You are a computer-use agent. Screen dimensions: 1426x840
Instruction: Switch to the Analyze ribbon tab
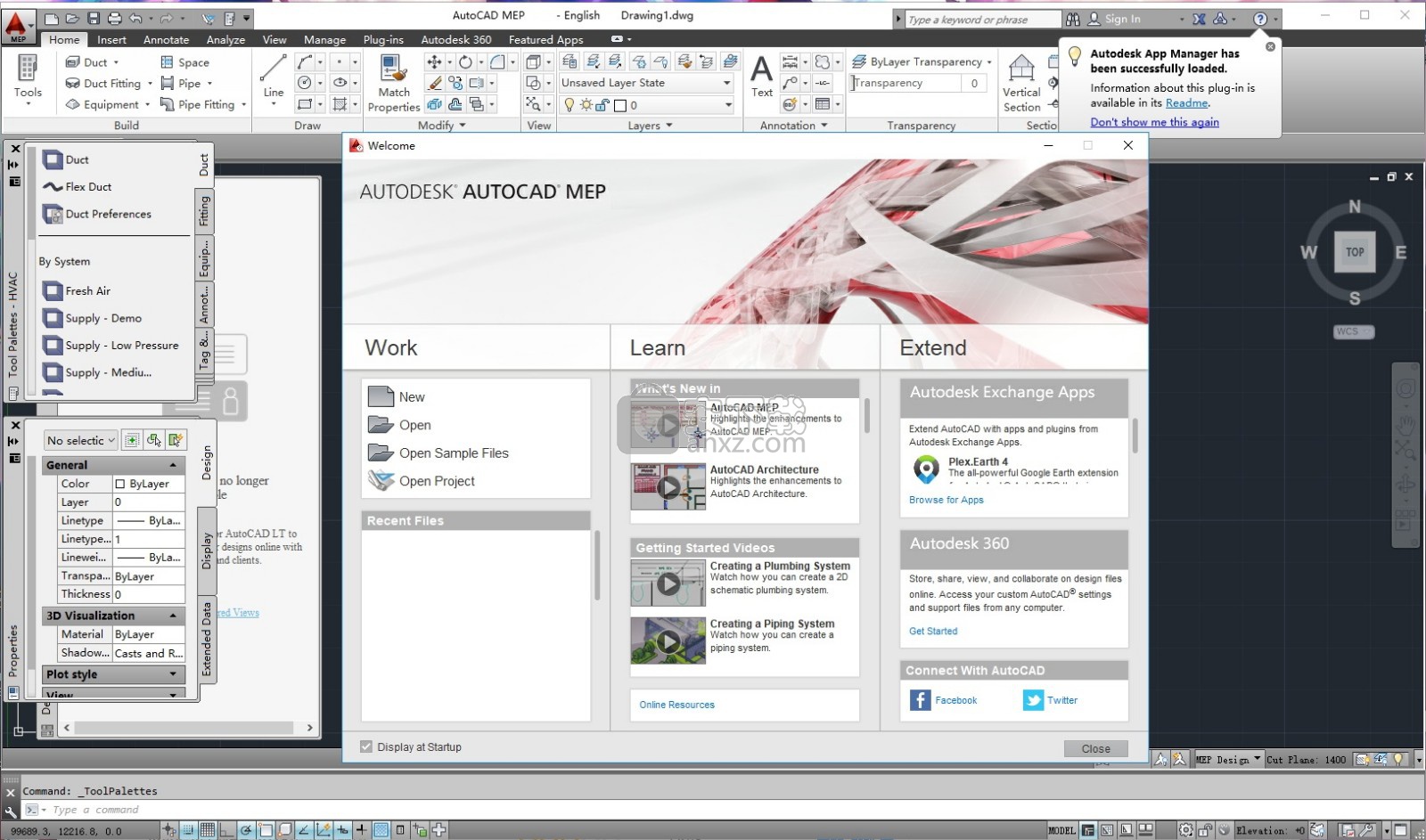pos(225,39)
